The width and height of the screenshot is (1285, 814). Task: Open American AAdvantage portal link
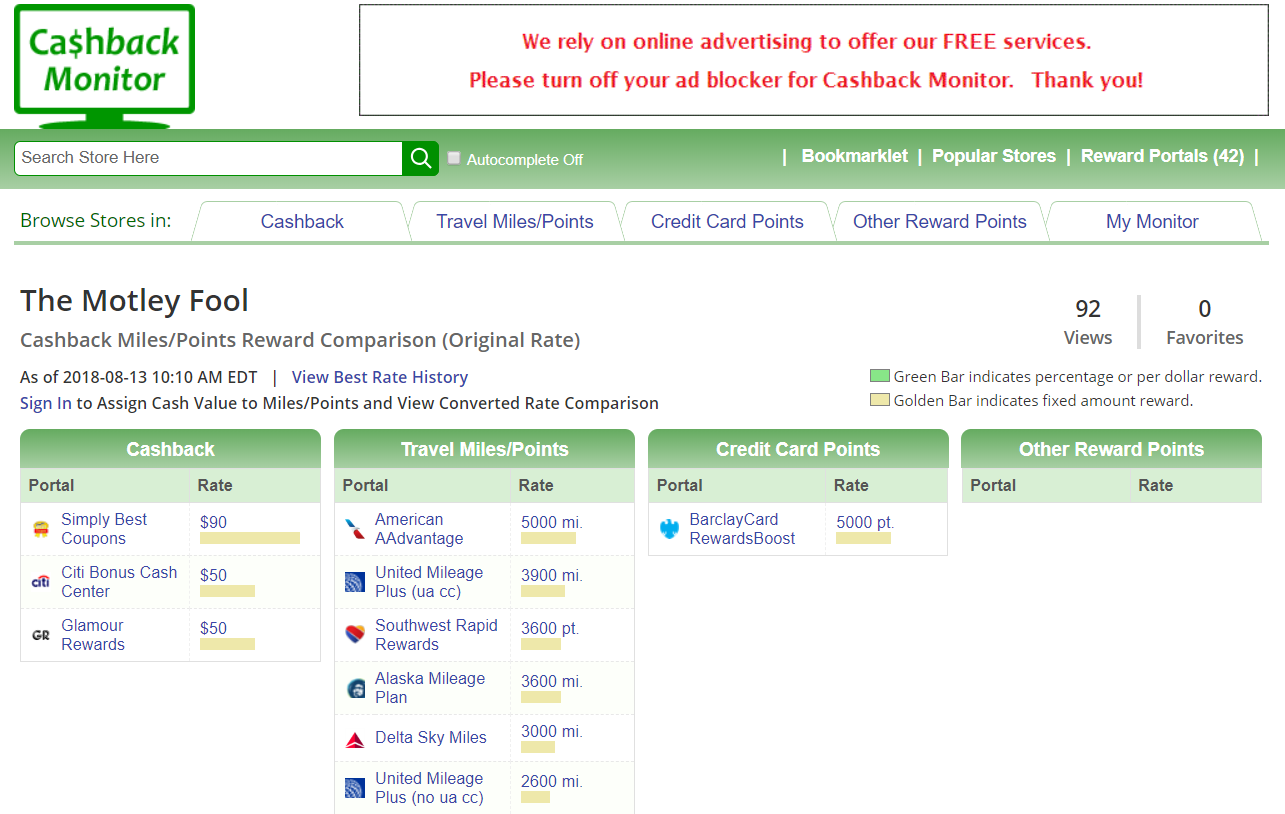point(419,529)
